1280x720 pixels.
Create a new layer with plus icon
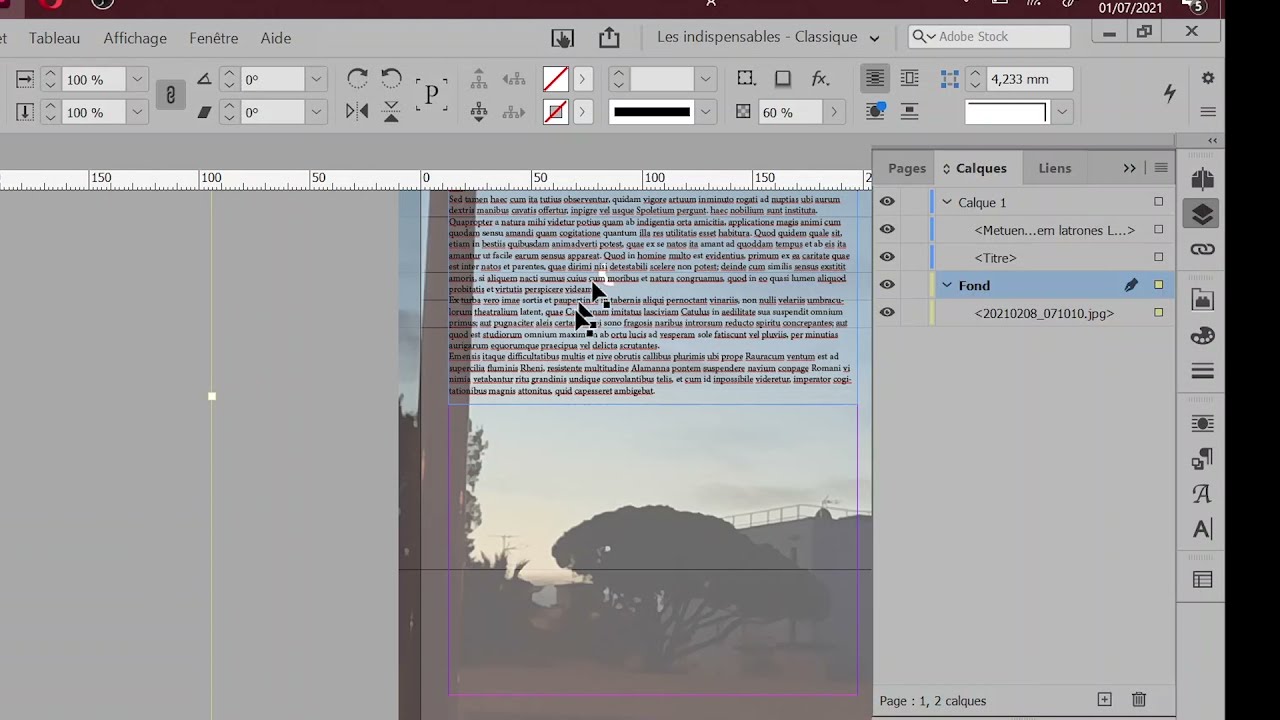coord(1104,700)
